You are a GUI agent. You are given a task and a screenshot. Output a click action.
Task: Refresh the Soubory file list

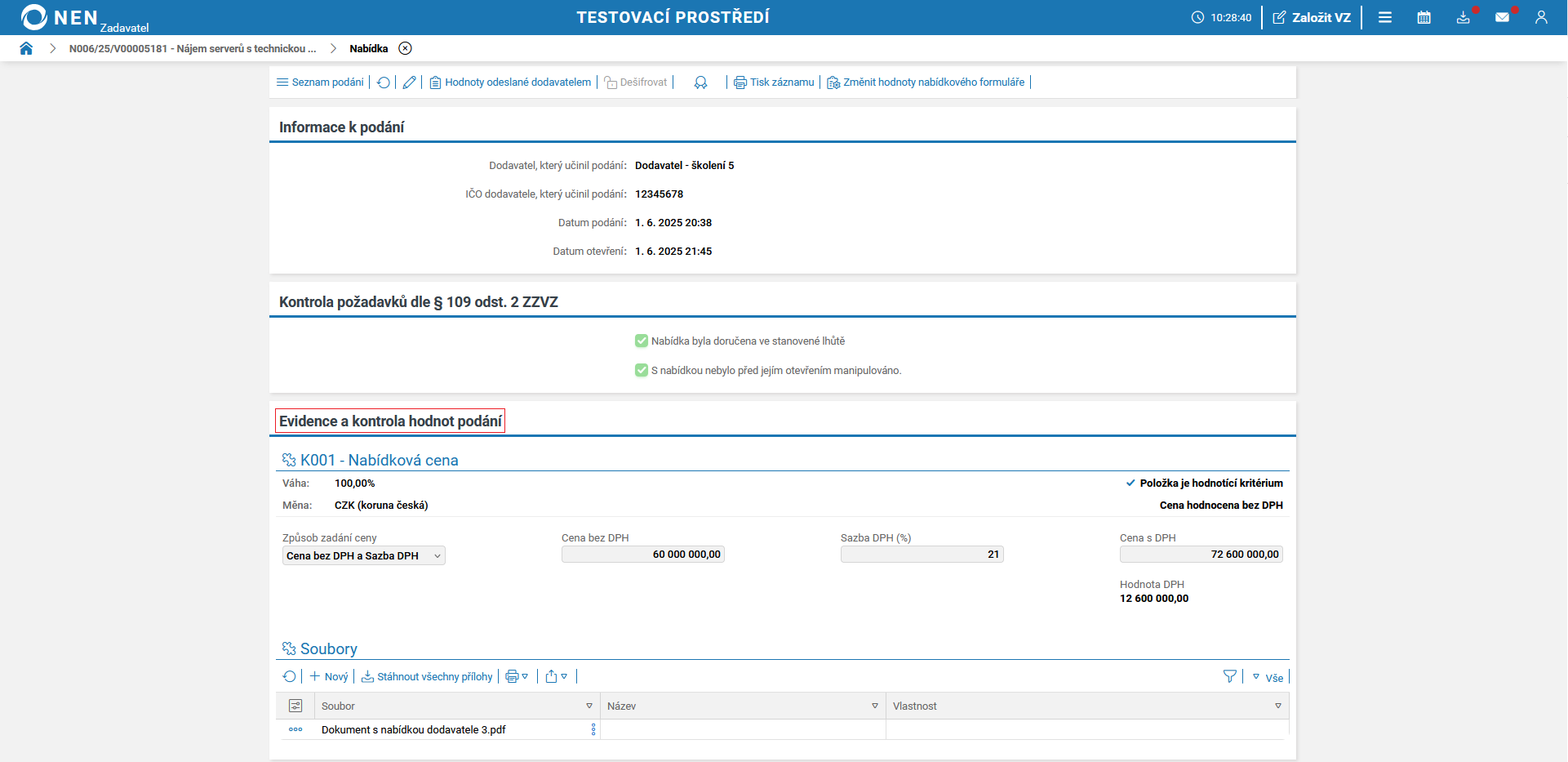(289, 676)
